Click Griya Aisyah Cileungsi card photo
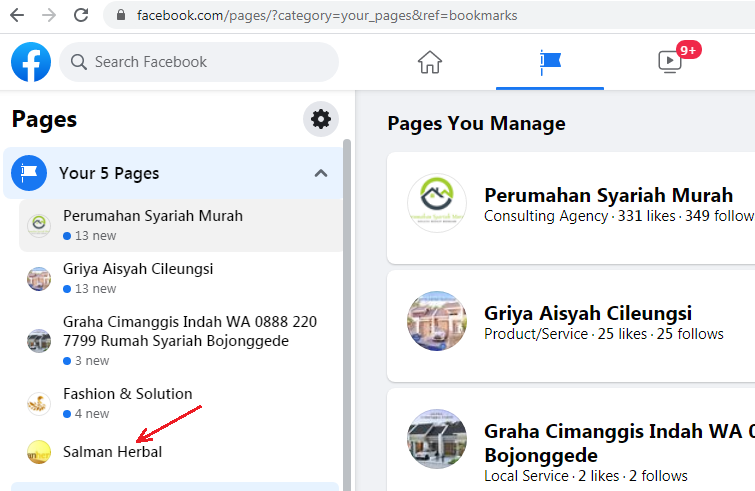The width and height of the screenshot is (755, 491). pos(437,321)
